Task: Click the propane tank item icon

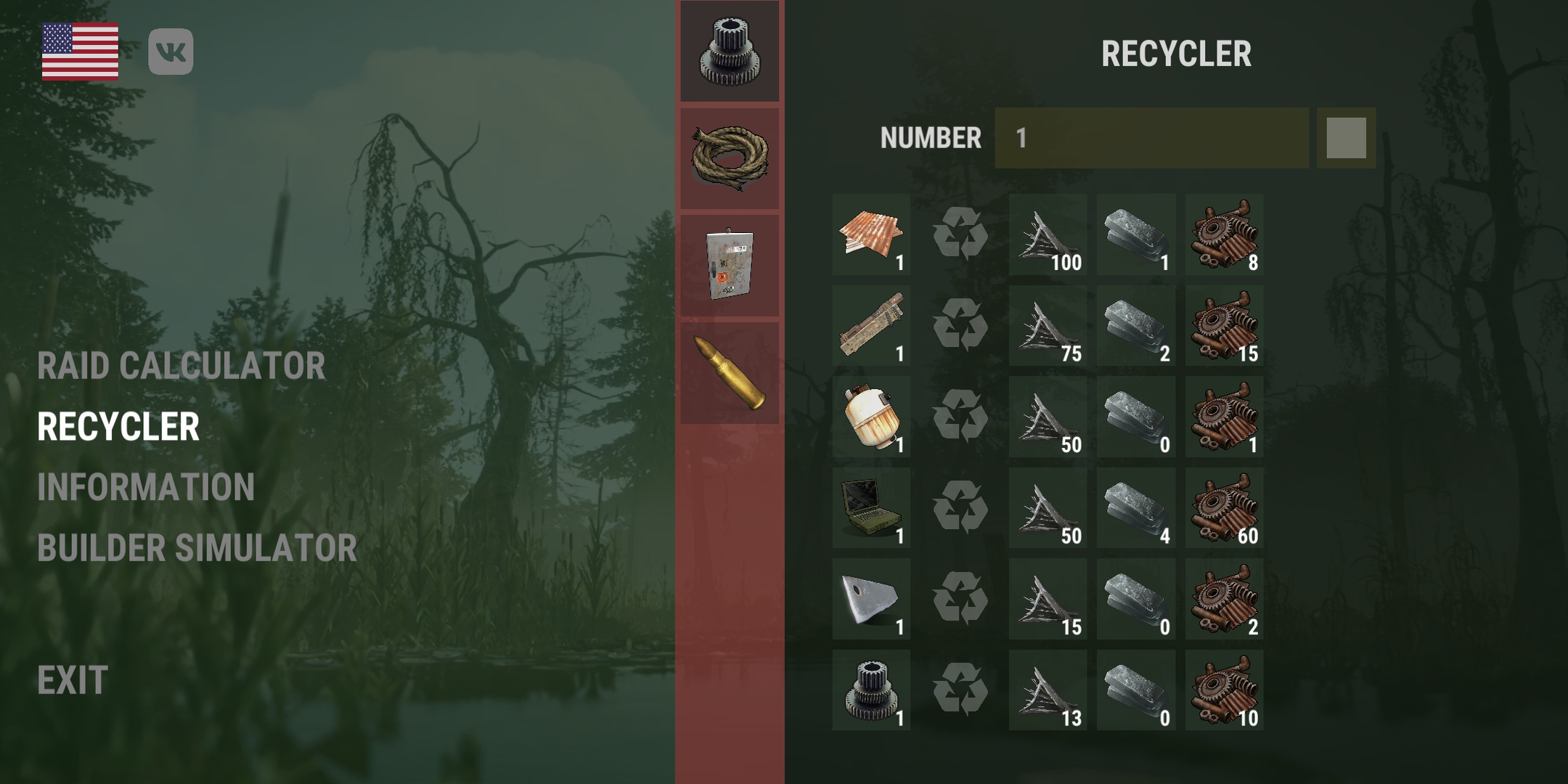Action: 871,417
